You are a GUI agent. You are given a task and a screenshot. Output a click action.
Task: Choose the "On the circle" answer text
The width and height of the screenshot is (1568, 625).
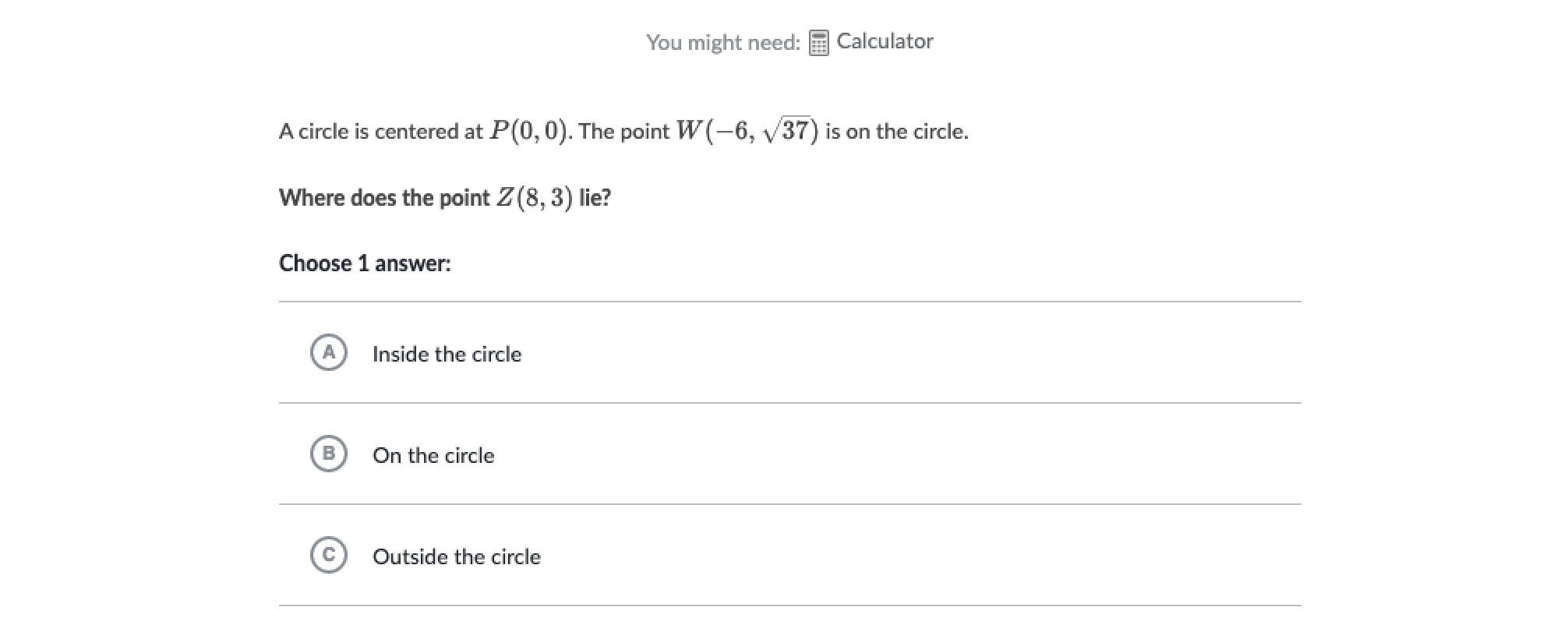coord(433,456)
